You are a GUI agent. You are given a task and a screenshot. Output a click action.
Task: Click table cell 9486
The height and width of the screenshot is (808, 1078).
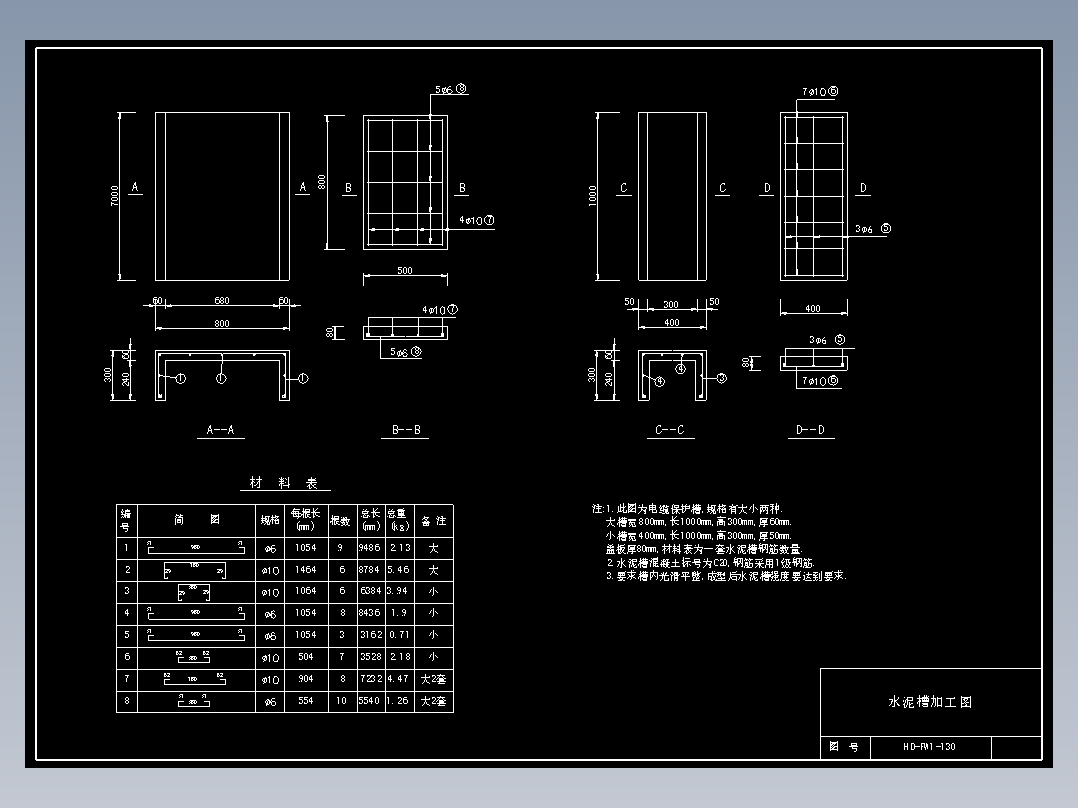pos(369,548)
